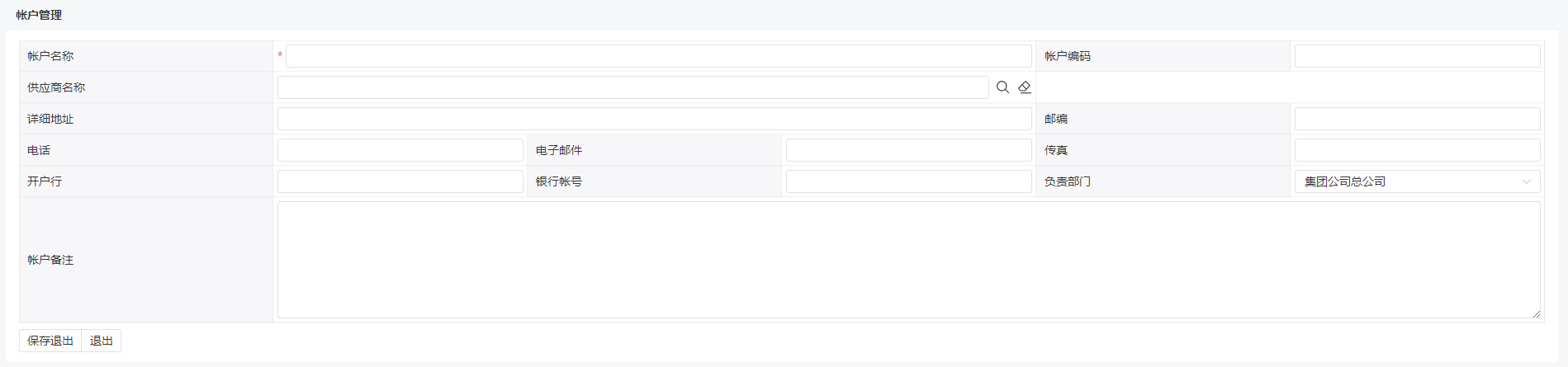Click the dropdown chevron beside 集团公司总公司

(1527, 181)
